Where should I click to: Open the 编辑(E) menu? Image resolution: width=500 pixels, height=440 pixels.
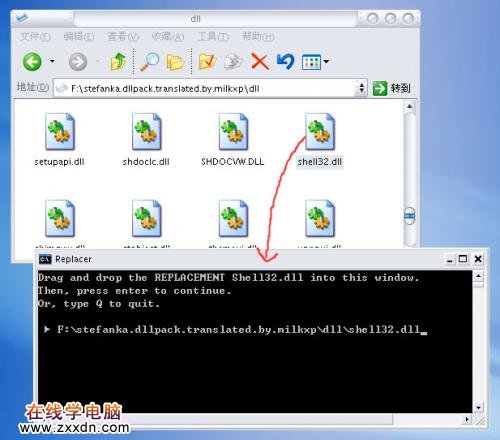pyautogui.click(x=79, y=36)
